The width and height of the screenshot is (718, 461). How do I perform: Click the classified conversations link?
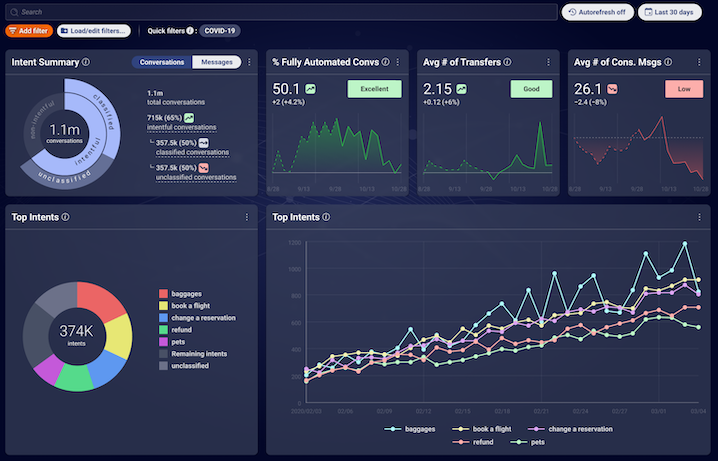point(192,152)
